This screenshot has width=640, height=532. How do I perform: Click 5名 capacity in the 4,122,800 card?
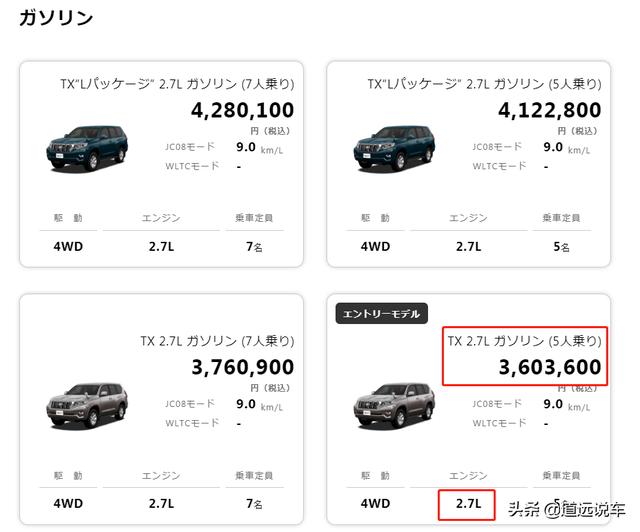[x=561, y=247]
